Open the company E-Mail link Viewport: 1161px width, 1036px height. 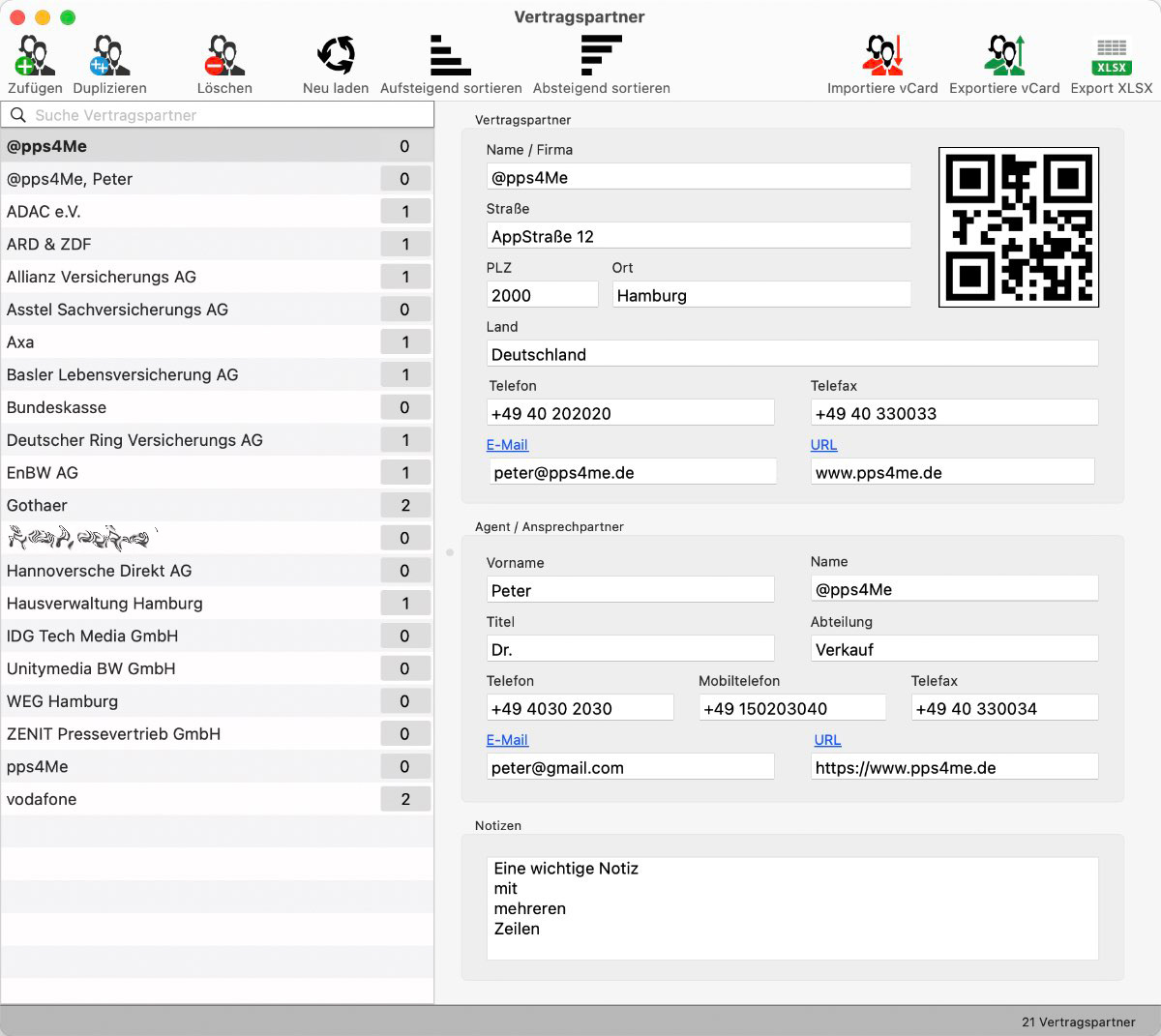[x=507, y=445]
